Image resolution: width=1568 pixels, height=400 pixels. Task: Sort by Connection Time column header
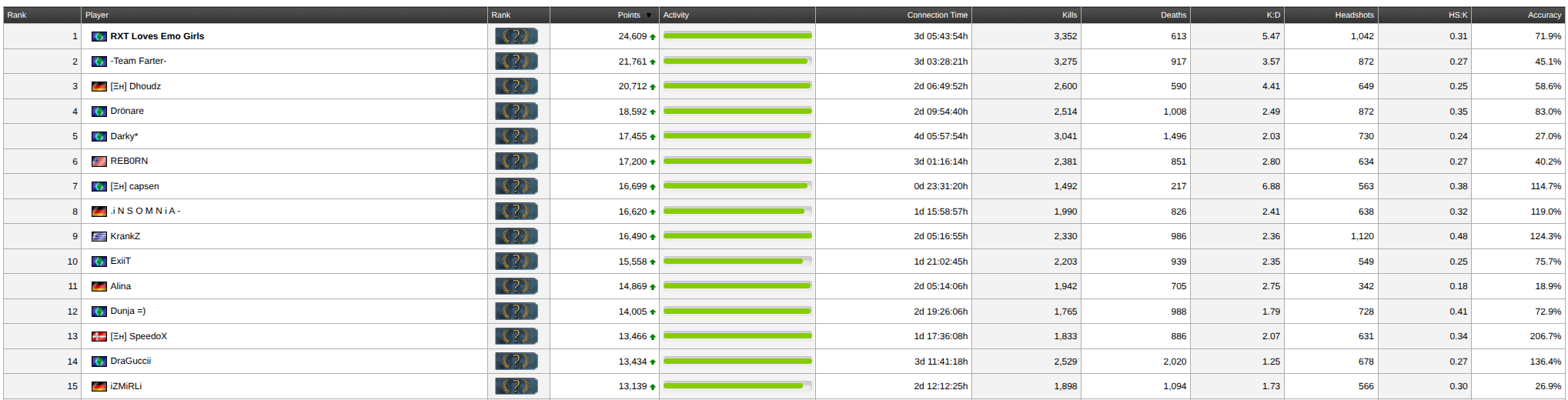click(937, 15)
